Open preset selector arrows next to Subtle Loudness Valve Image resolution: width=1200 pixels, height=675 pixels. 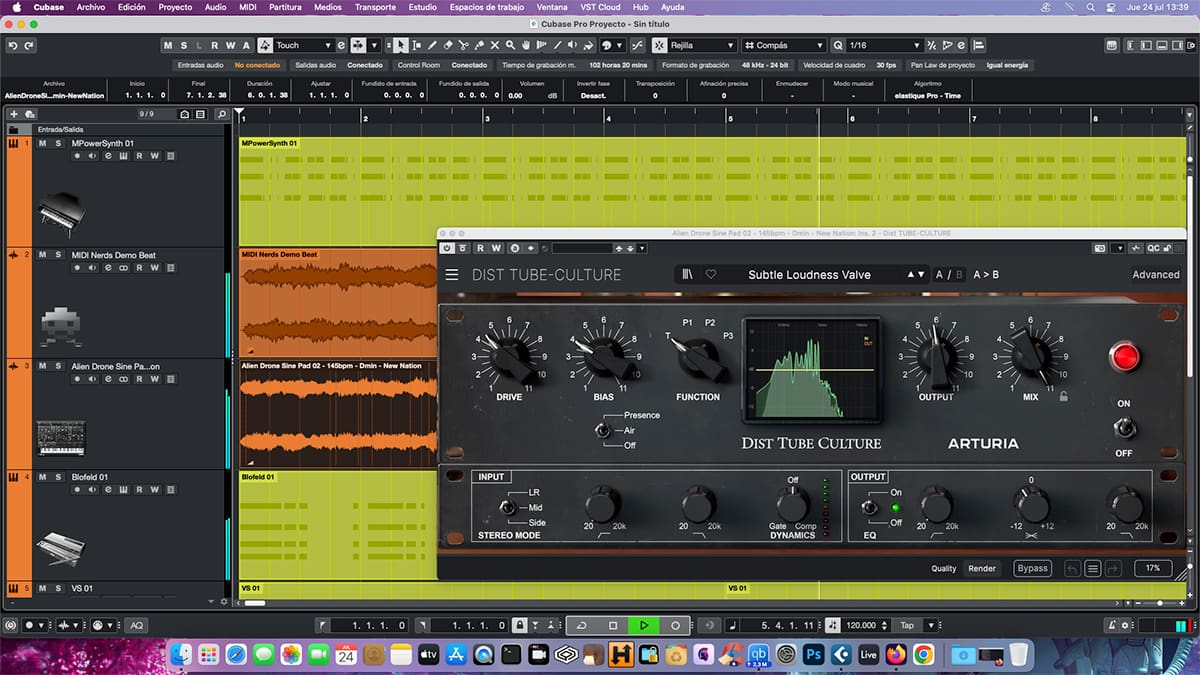tap(916, 274)
